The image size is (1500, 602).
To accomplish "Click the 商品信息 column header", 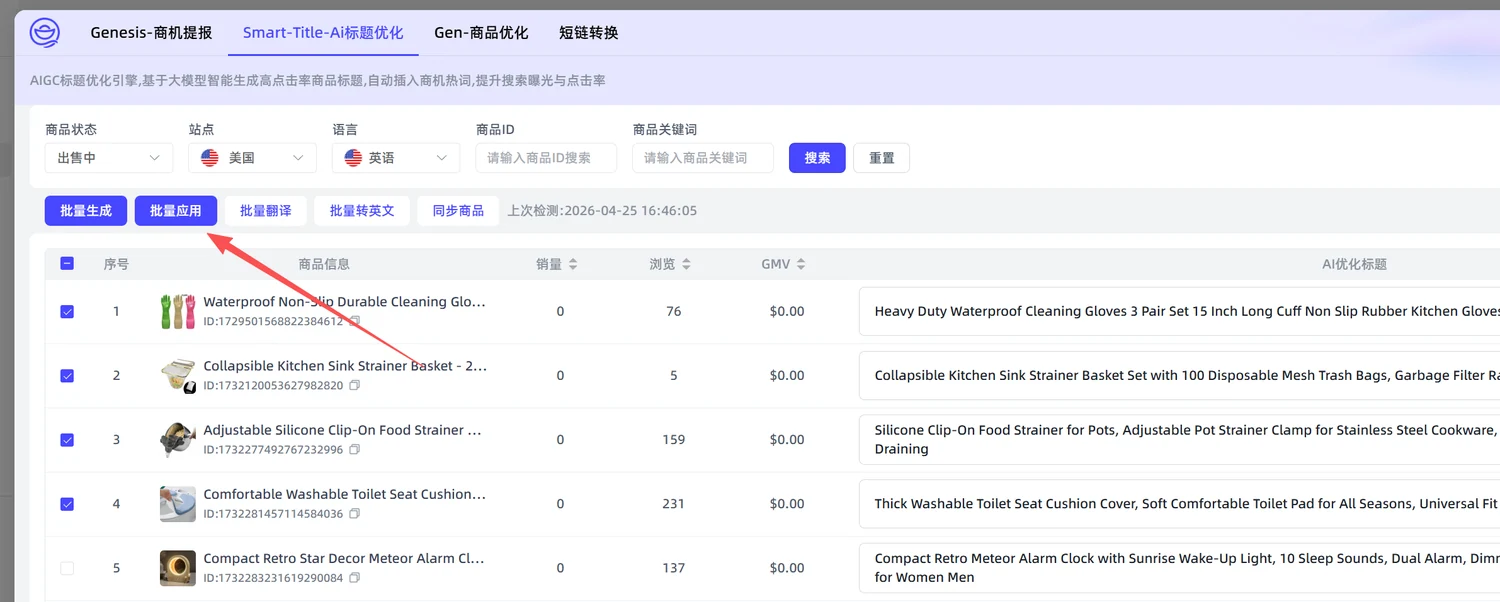I will pos(324,264).
